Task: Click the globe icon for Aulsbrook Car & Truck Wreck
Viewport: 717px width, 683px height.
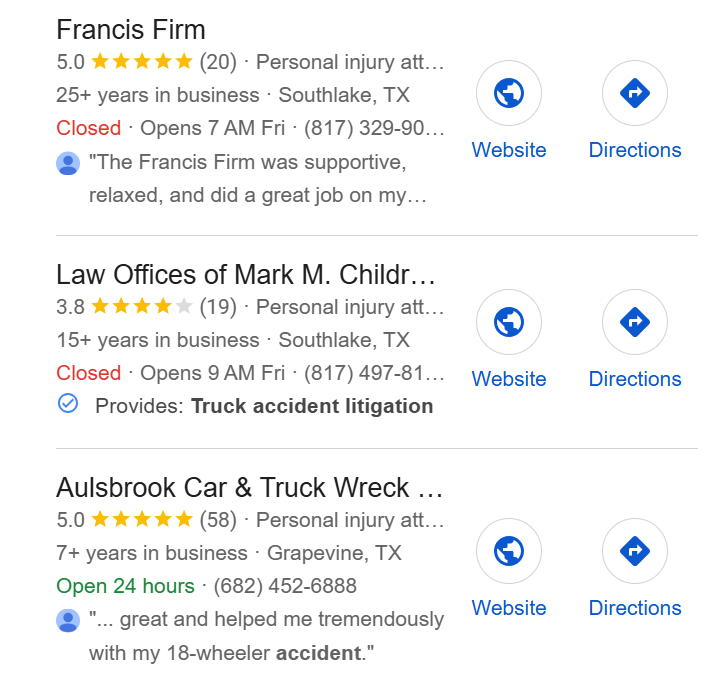Action: [x=509, y=552]
